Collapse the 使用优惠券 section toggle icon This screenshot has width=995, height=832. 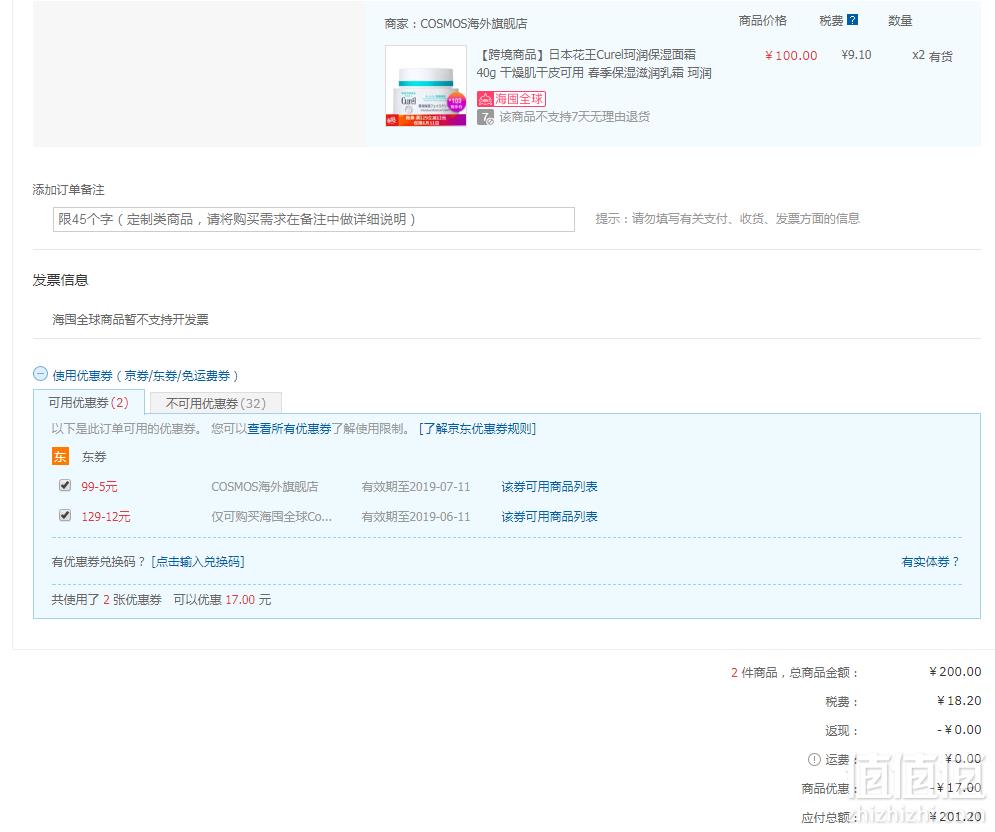coord(40,374)
